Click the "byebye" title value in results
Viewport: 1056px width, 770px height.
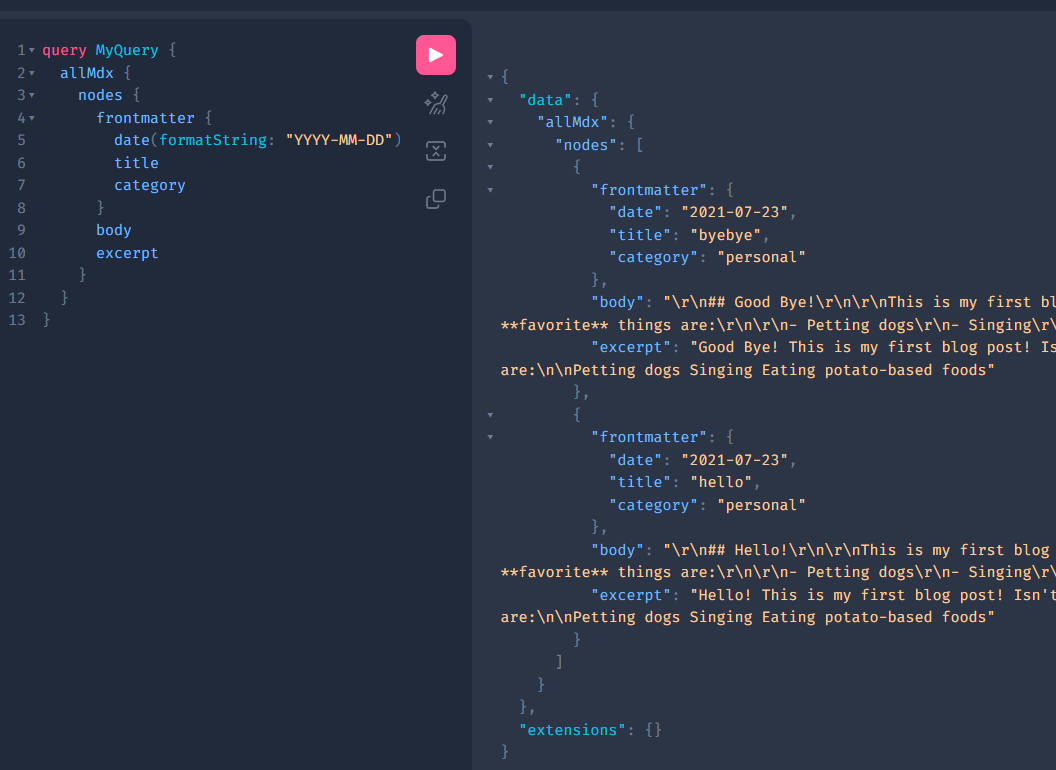tap(726, 235)
